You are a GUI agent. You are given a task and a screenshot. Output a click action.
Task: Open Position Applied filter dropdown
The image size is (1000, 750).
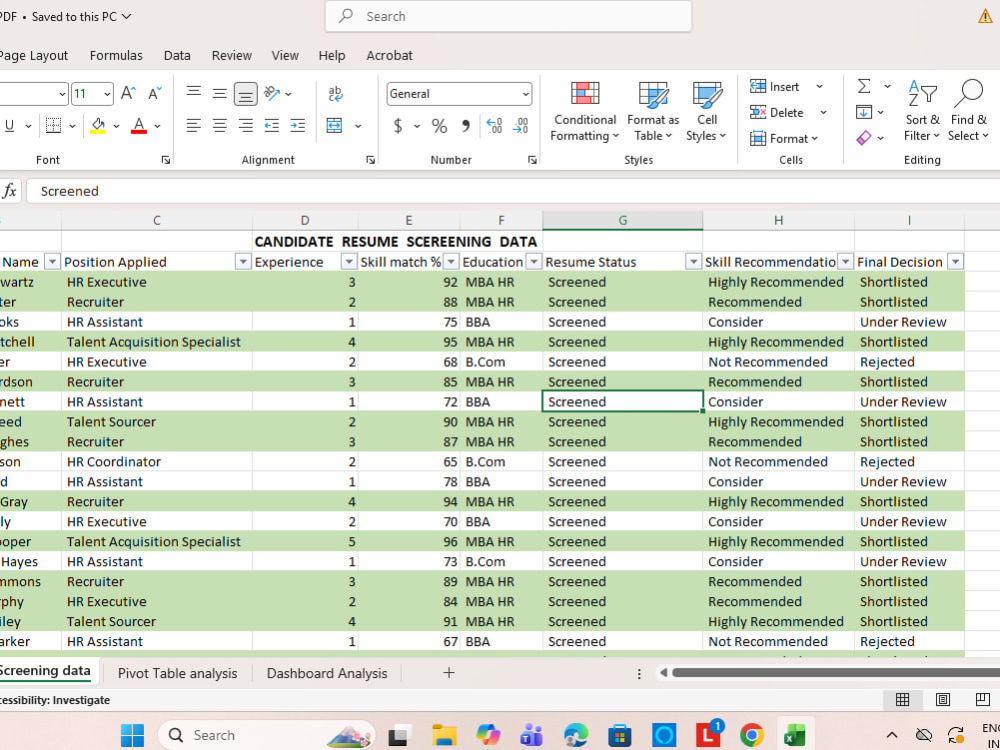[x=243, y=262]
